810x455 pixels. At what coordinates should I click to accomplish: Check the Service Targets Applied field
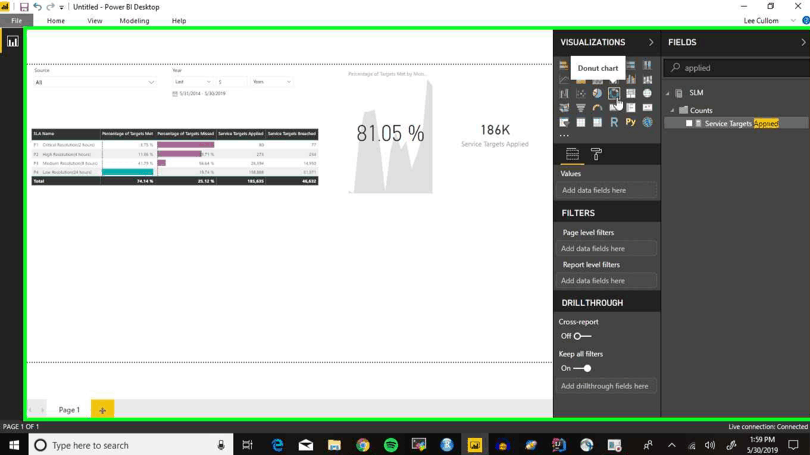689,123
